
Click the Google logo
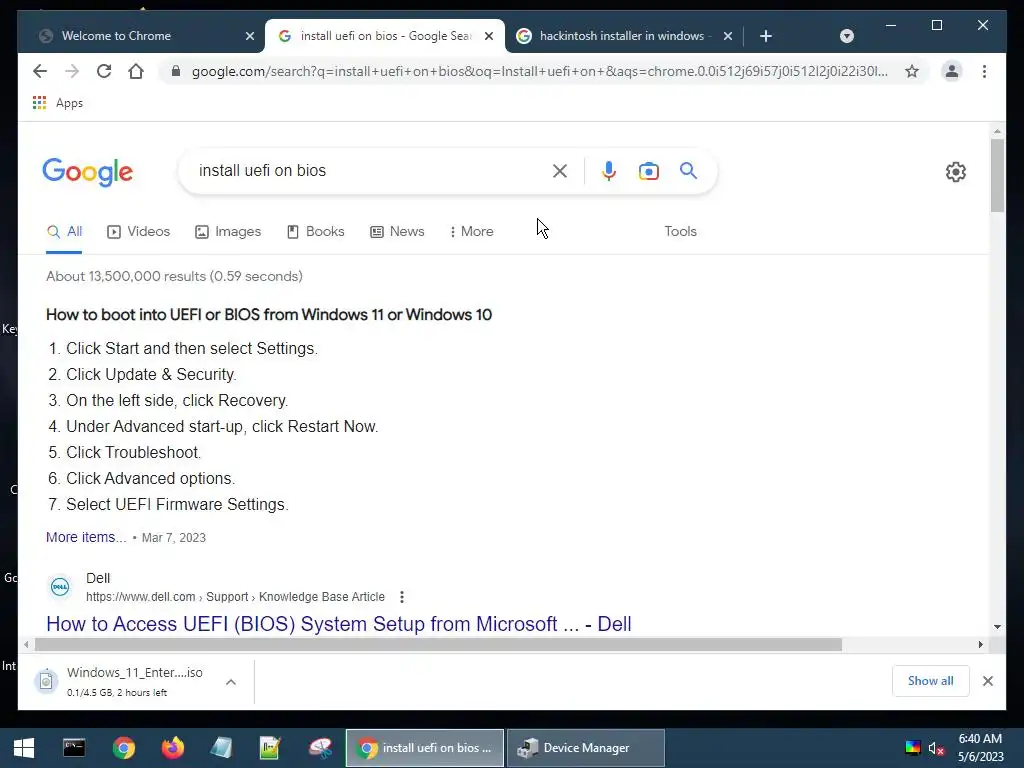[88, 172]
